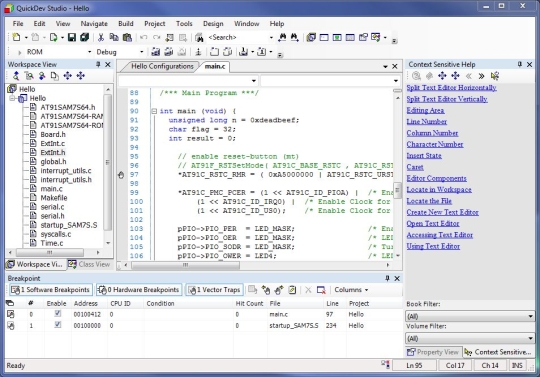The image size is (540, 377).
Task: Open Split Text Editor Horizontally help link
Action: click(x=451, y=87)
